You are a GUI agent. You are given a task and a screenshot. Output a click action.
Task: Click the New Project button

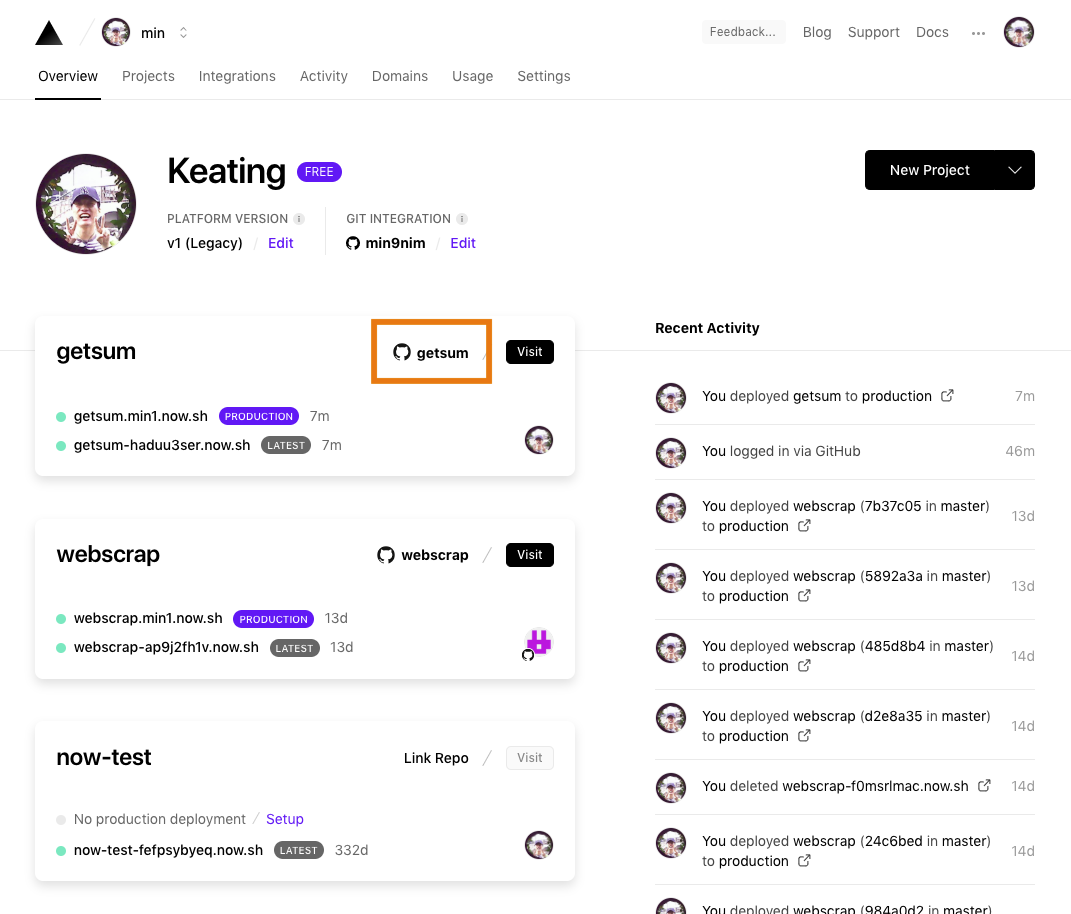click(930, 170)
